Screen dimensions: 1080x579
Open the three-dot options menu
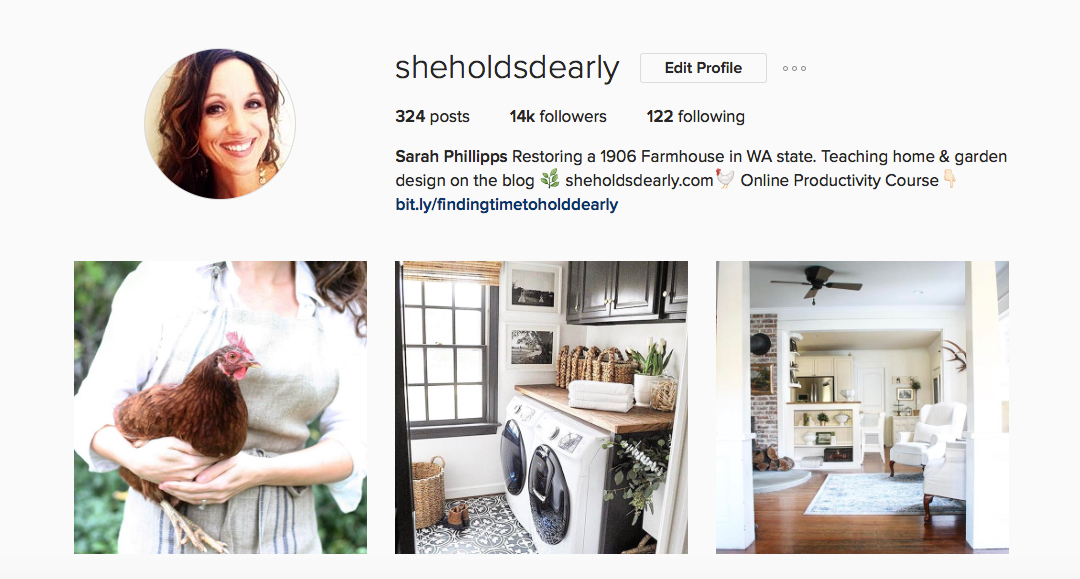coord(794,68)
